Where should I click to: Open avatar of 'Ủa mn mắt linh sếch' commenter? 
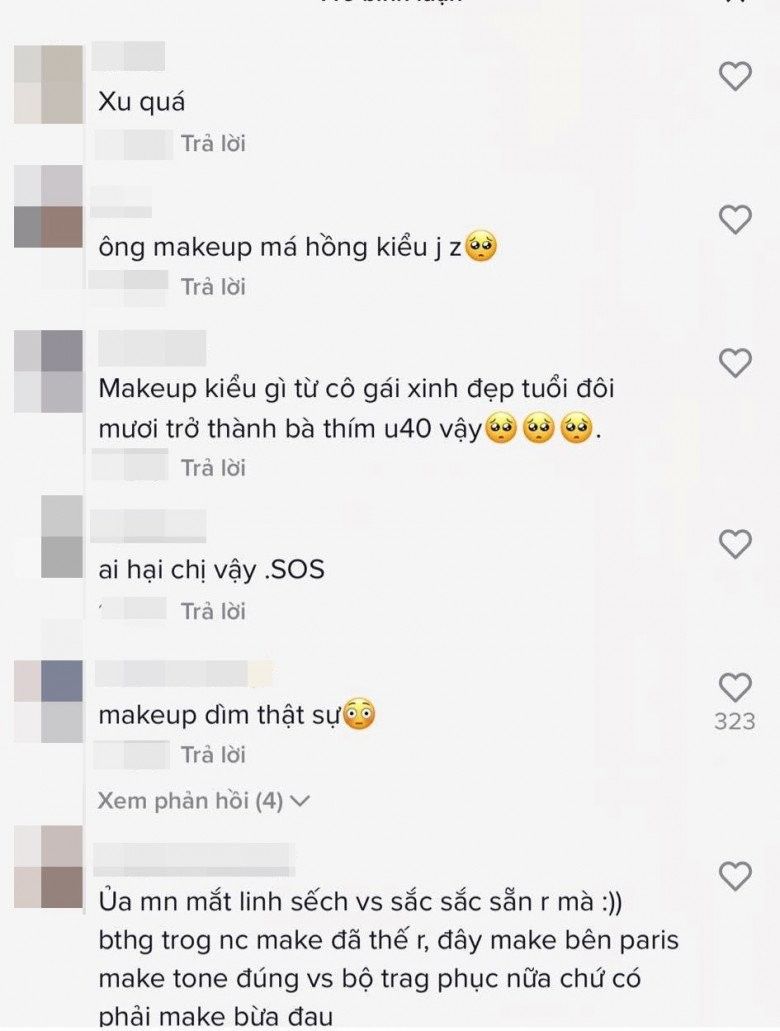49,867
